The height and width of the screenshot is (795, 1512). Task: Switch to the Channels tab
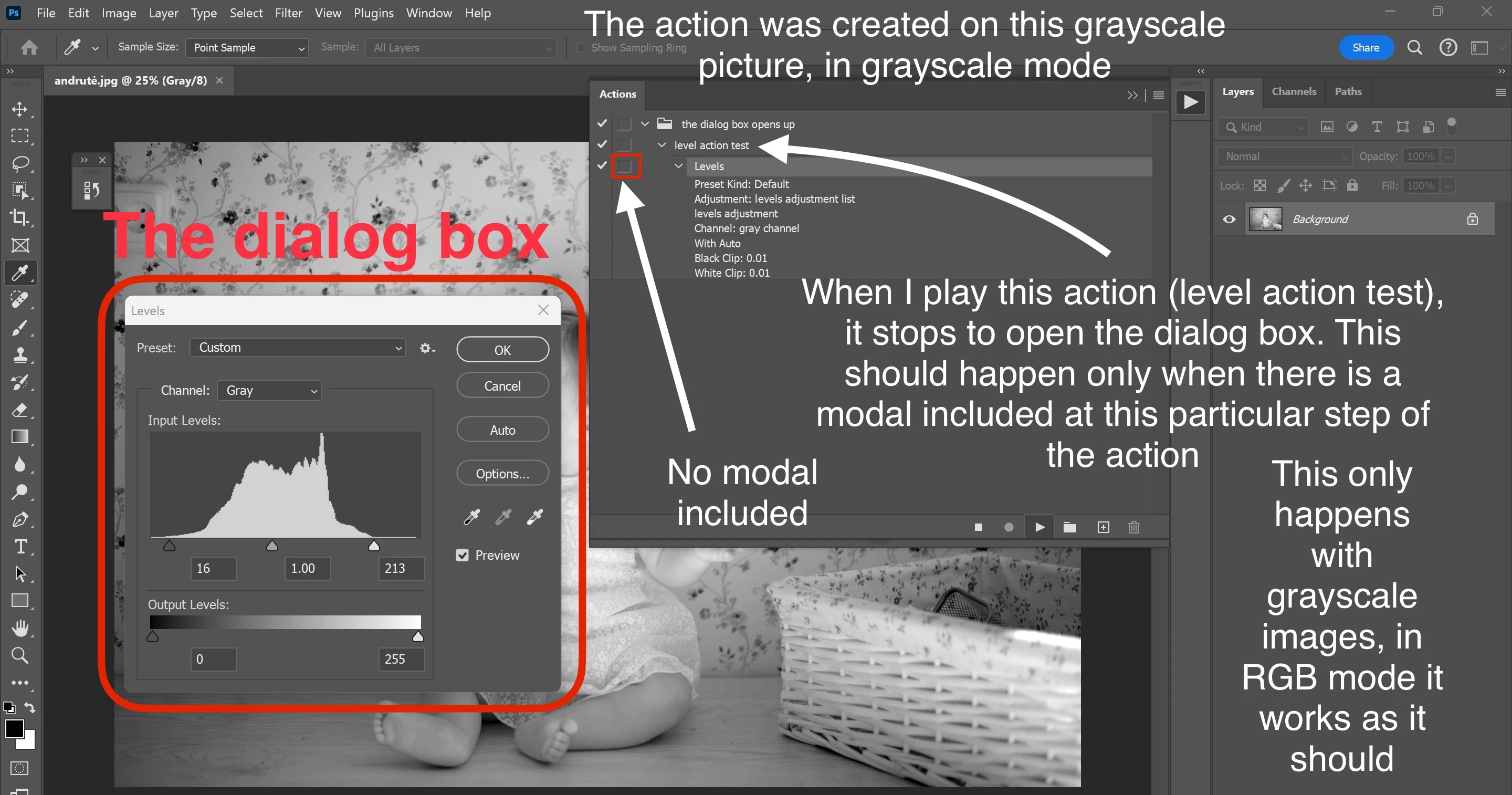pos(1294,91)
